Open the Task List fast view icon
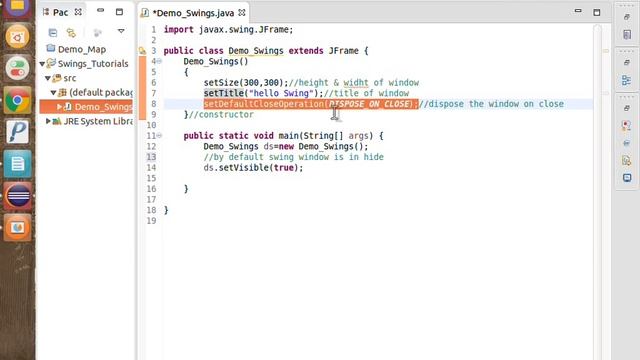The image size is (640, 360). (x=627, y=34)
